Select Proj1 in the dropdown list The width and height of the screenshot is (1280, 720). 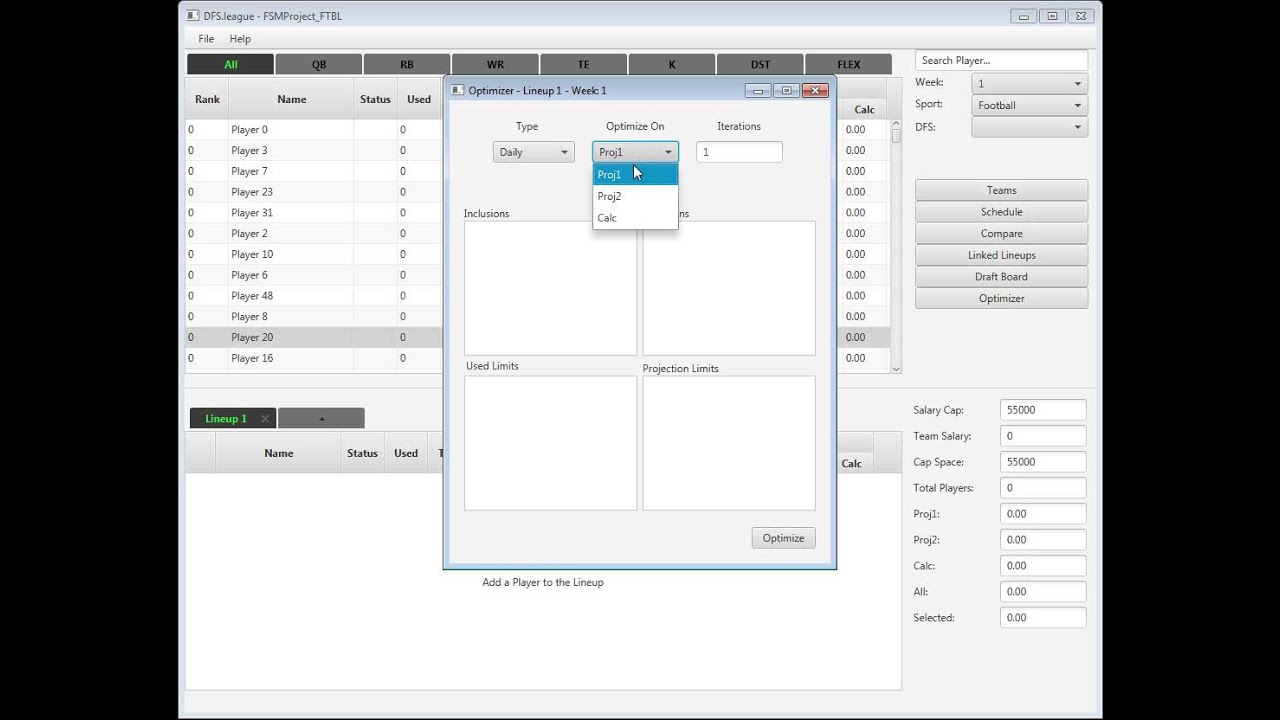pyautogui.click(x=635, y=175)
